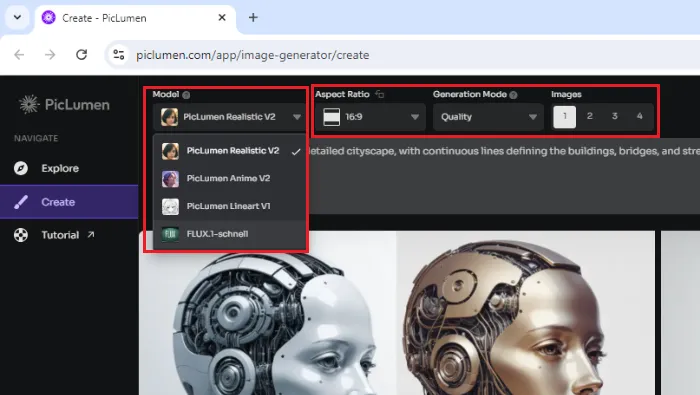Viewport: 700px width, 395px height.
Task: Choose FLUX.1-schnell model
Action: click(230, 234)
